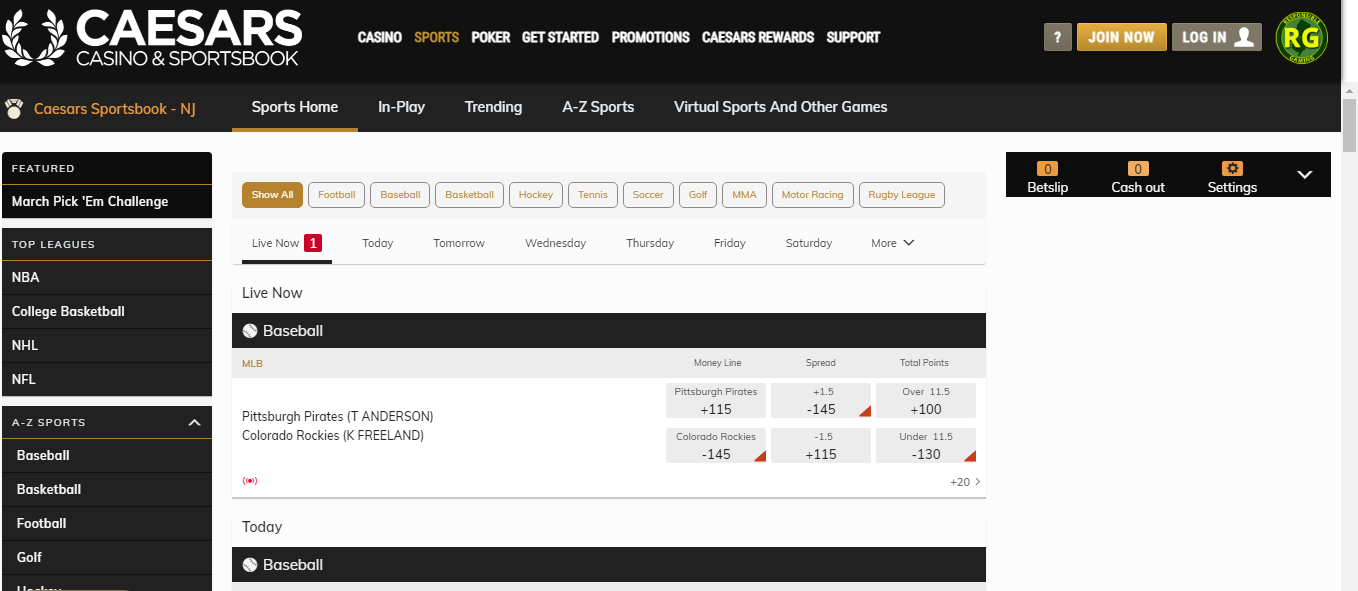The height and width of the screenshot is (591, 1358).
Task: Open March Pick 'Em Challenge
Action: (107, 201)
